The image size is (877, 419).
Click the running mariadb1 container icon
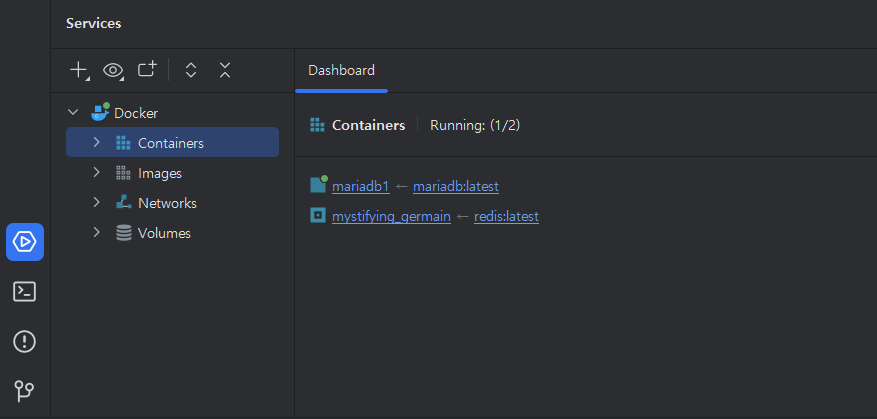coord(318,185)
